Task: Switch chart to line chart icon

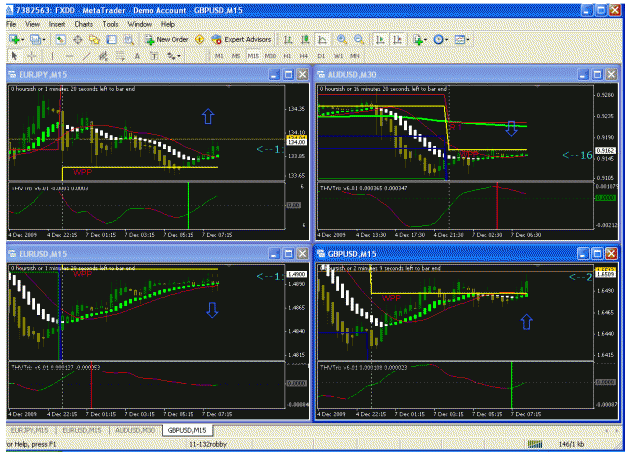Action: coord(322,39)
